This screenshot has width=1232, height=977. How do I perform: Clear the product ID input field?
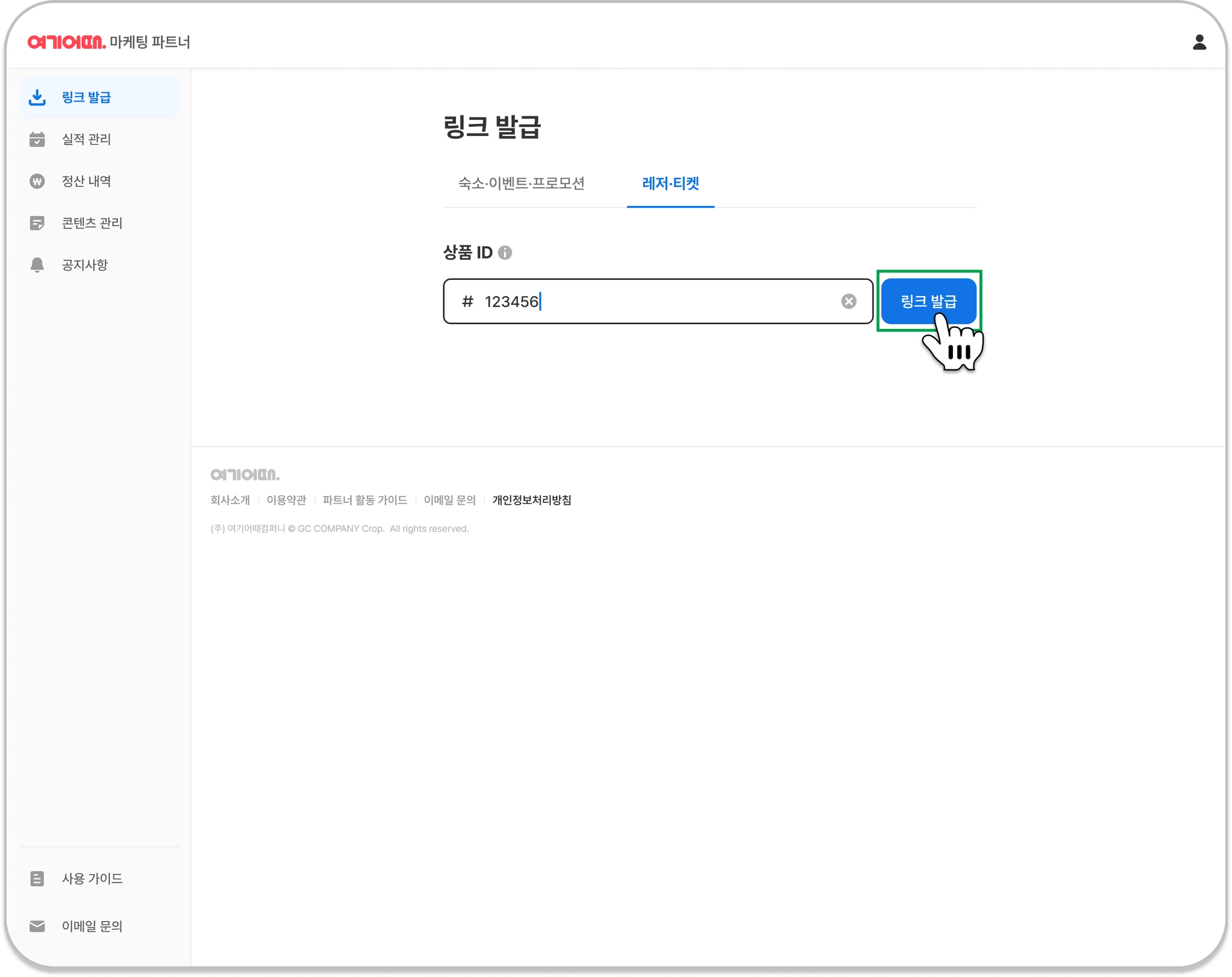pyautogui.click(x=848, y=301)
